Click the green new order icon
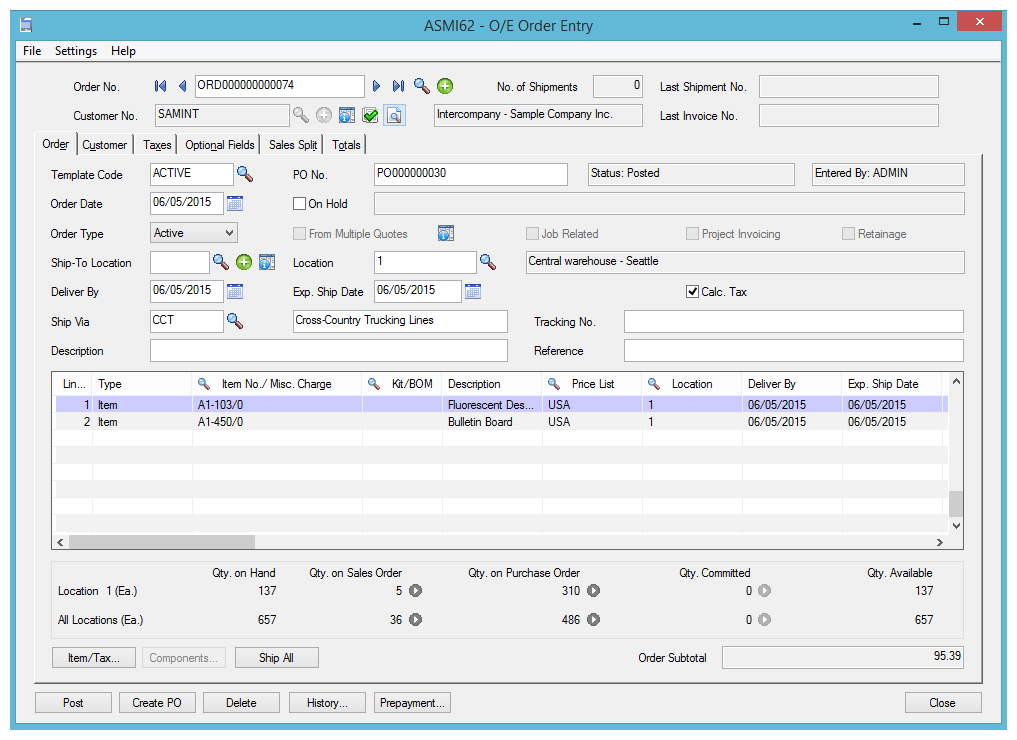The image size is (1017, 740). click(445, 87)
